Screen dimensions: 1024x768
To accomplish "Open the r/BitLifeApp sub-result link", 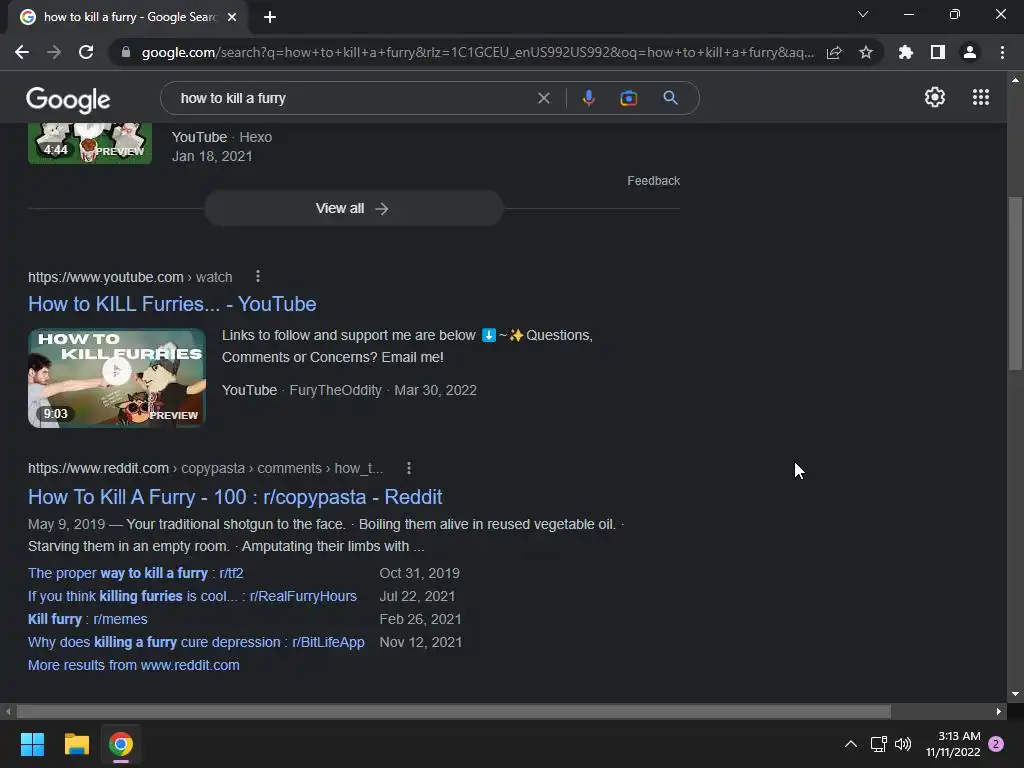I will click(196, 642).
